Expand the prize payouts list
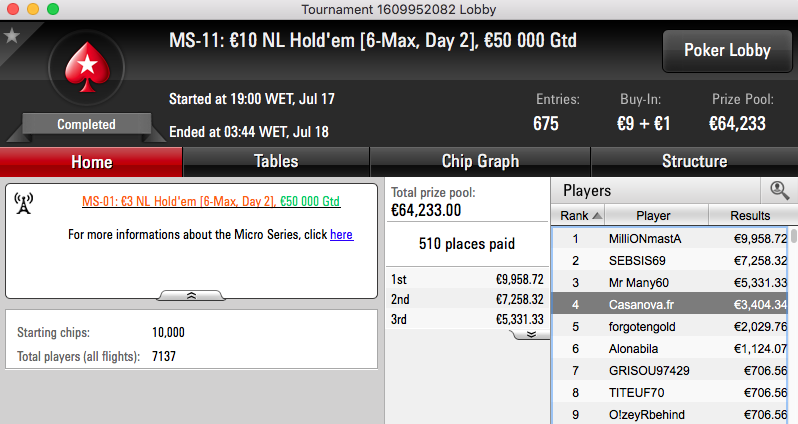 [x=531, y=334]
